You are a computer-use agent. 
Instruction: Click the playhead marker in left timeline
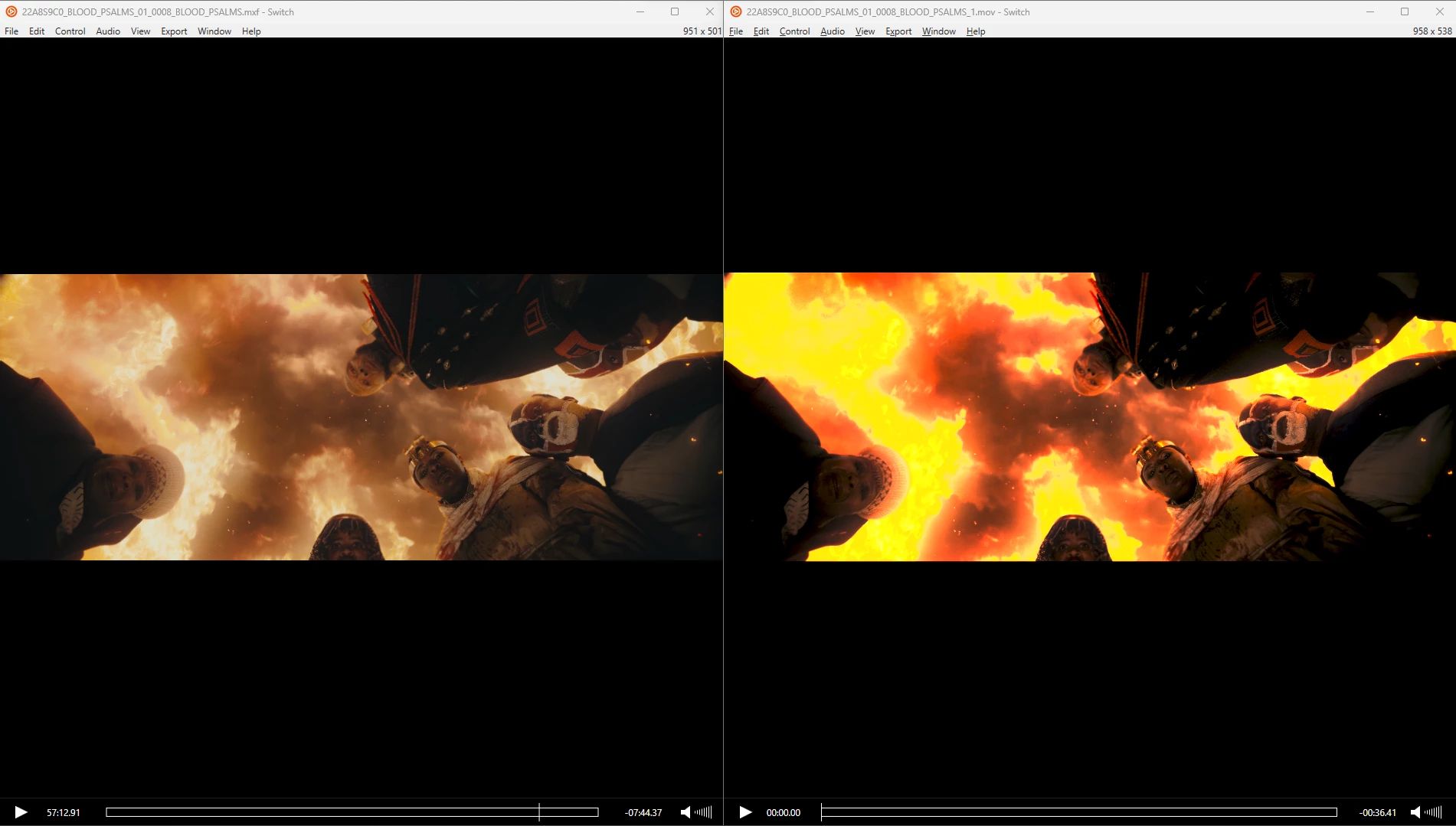(x=539, y=812)
